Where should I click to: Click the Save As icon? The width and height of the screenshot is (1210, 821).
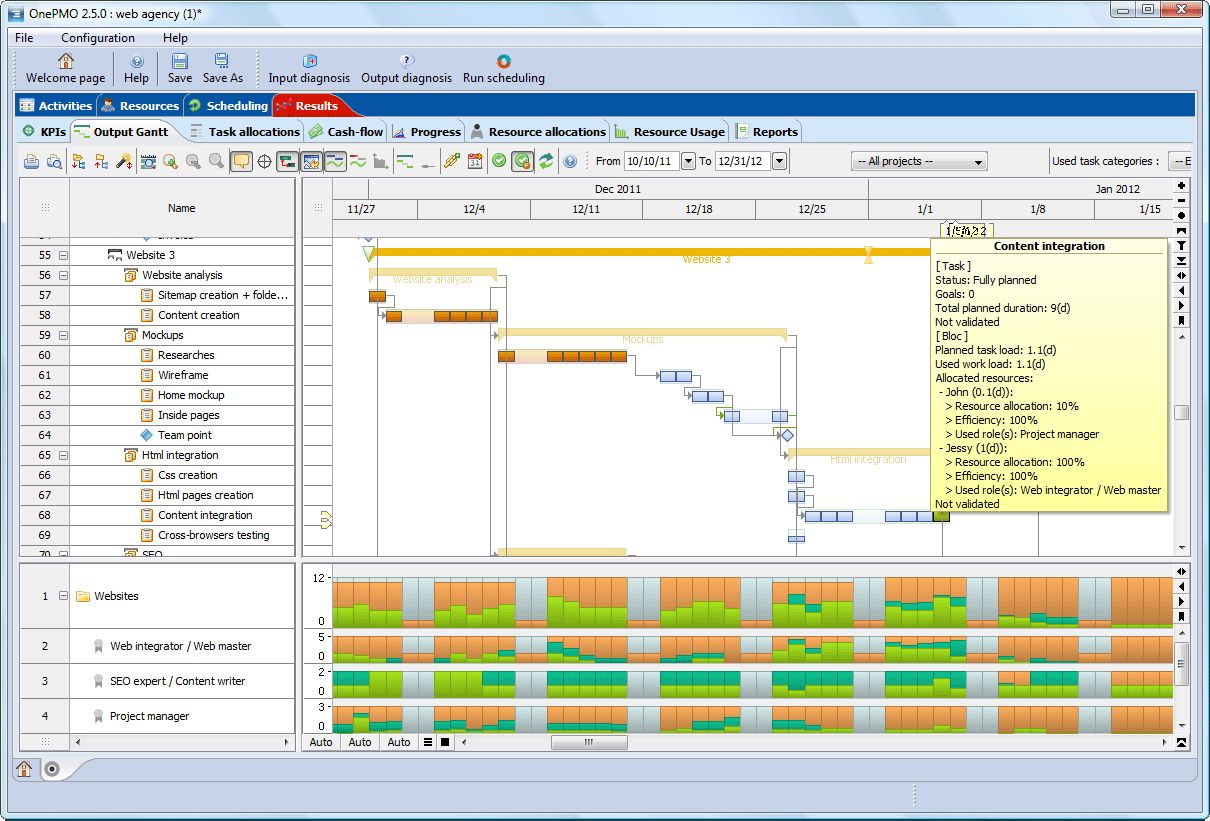221,67
